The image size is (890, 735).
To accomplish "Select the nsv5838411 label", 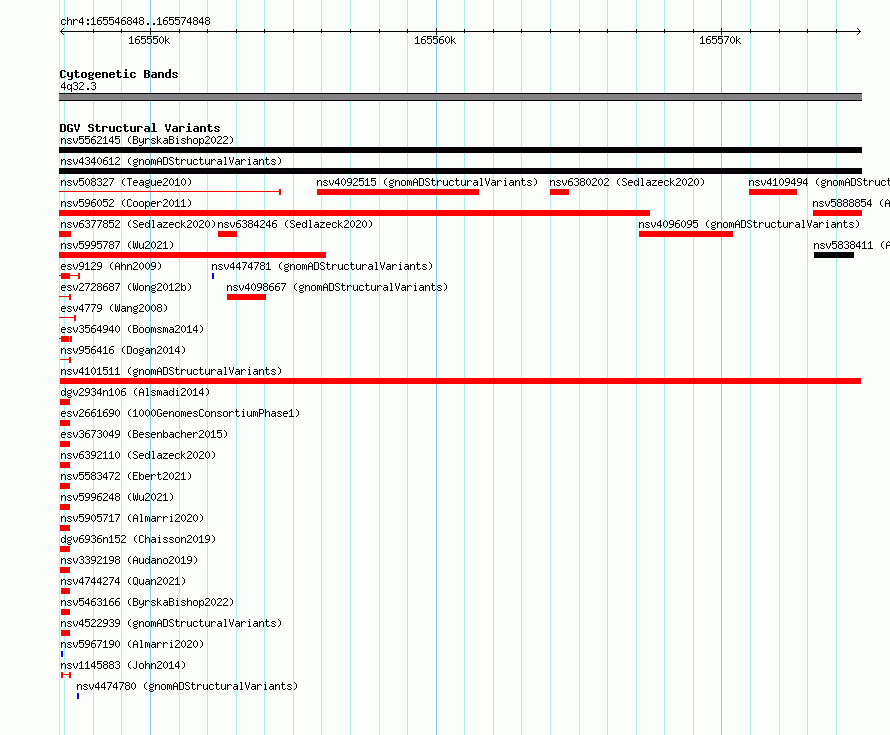I will [851, 245].
